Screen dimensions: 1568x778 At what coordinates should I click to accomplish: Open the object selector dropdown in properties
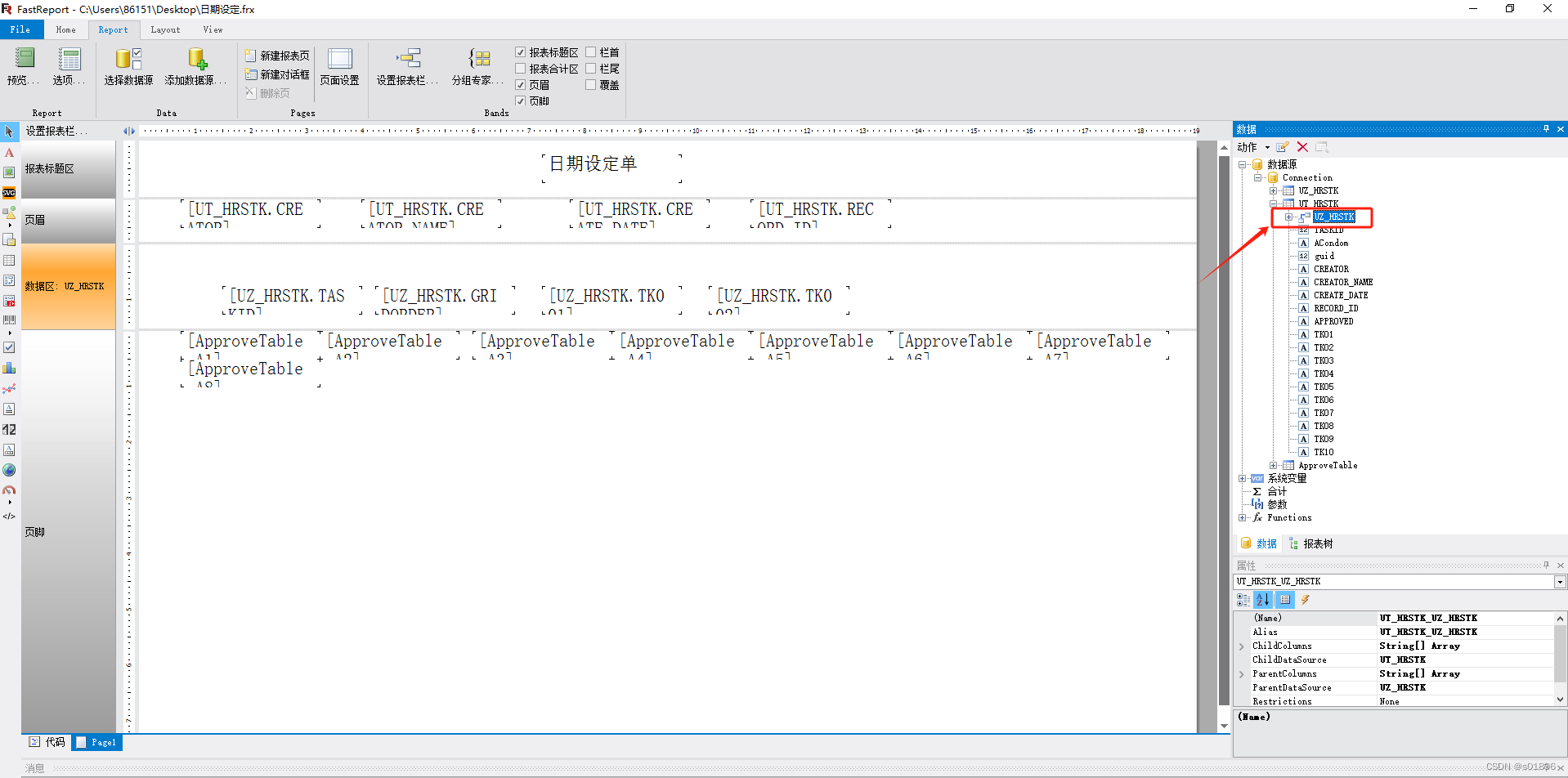coord(1560,582)
